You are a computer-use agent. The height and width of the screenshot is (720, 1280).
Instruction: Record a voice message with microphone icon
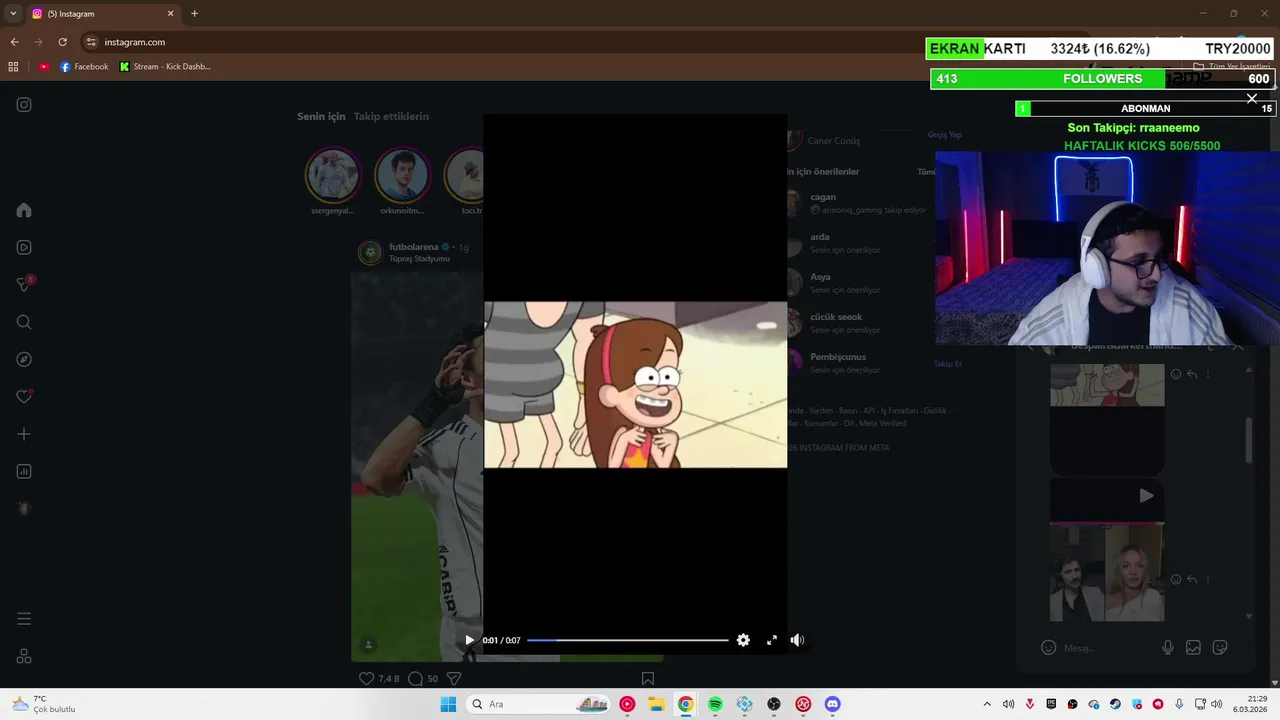coord(1167,648)
